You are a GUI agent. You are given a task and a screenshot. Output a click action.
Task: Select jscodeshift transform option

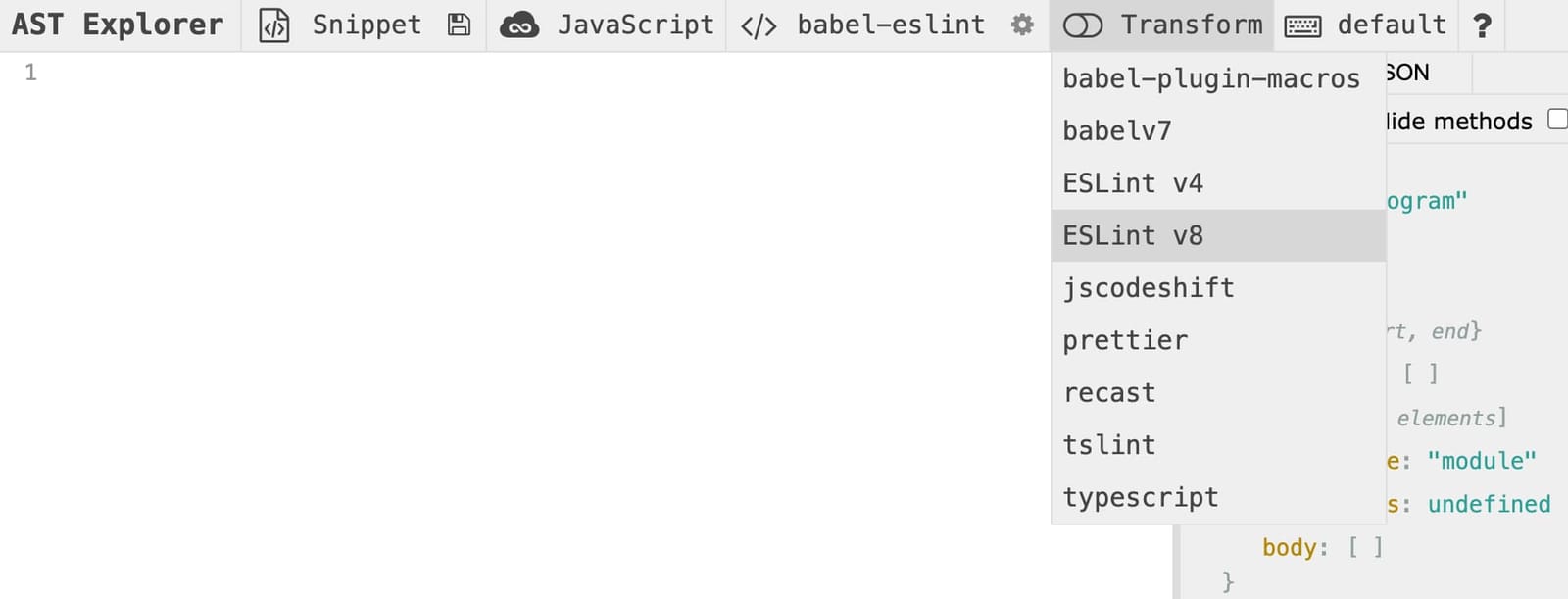[1148, 287]
